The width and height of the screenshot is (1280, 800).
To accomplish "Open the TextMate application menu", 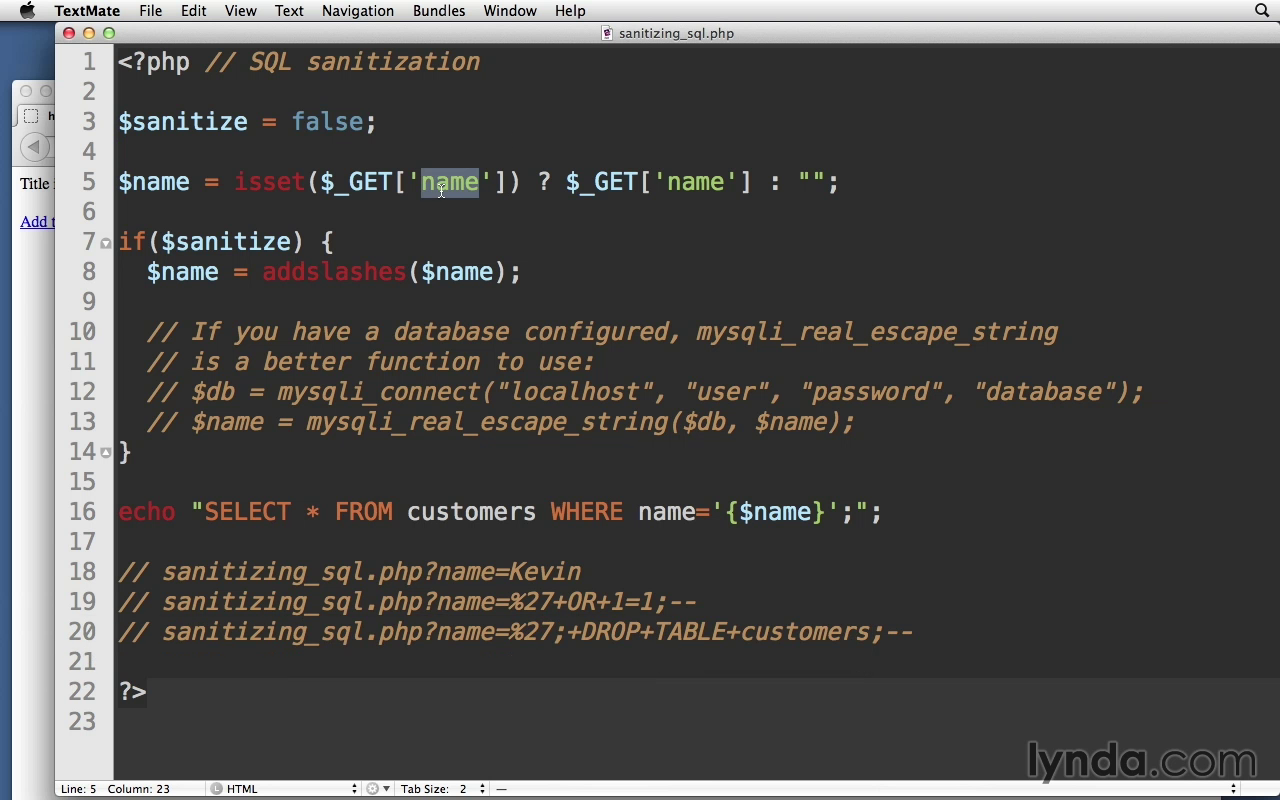I will point(87,11).
